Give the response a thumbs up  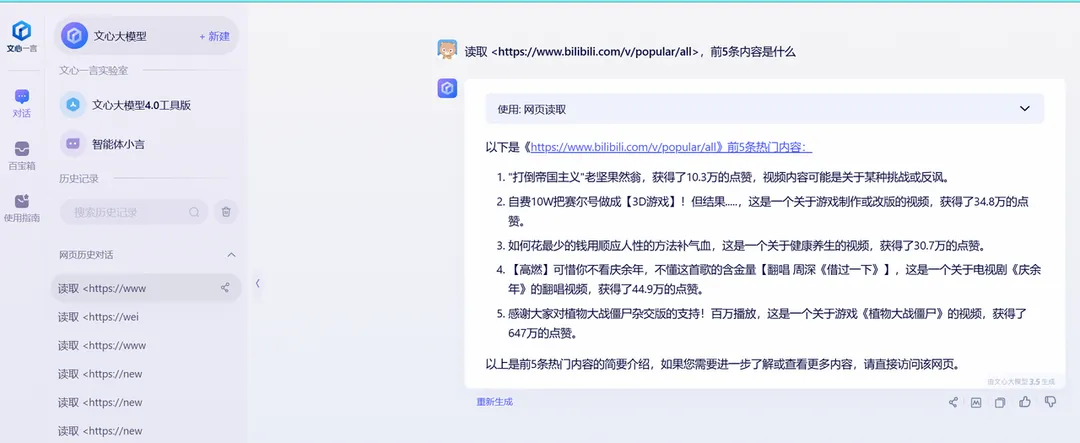pos(1025,402)
